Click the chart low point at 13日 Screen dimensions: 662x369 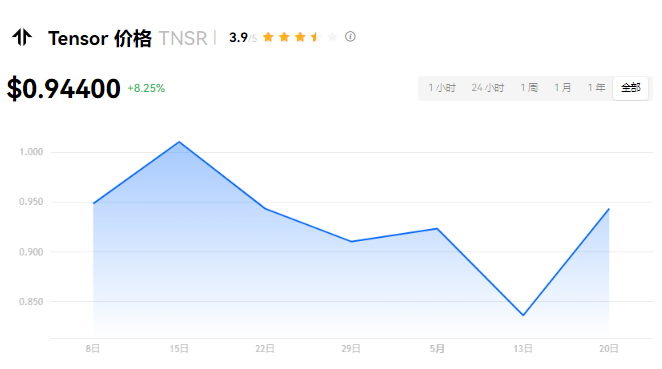pyautogui.click(x=523, y=315)
